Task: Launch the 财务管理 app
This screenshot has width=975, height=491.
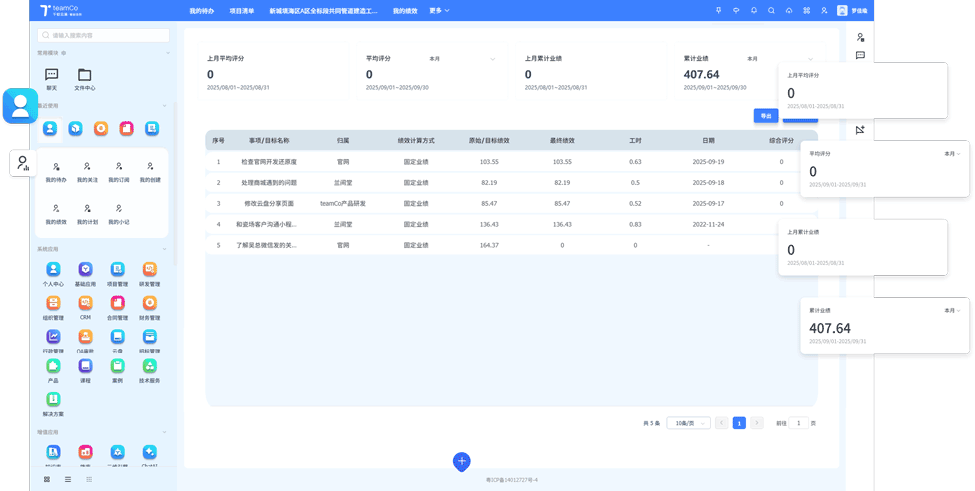Action: pos(149,304)
